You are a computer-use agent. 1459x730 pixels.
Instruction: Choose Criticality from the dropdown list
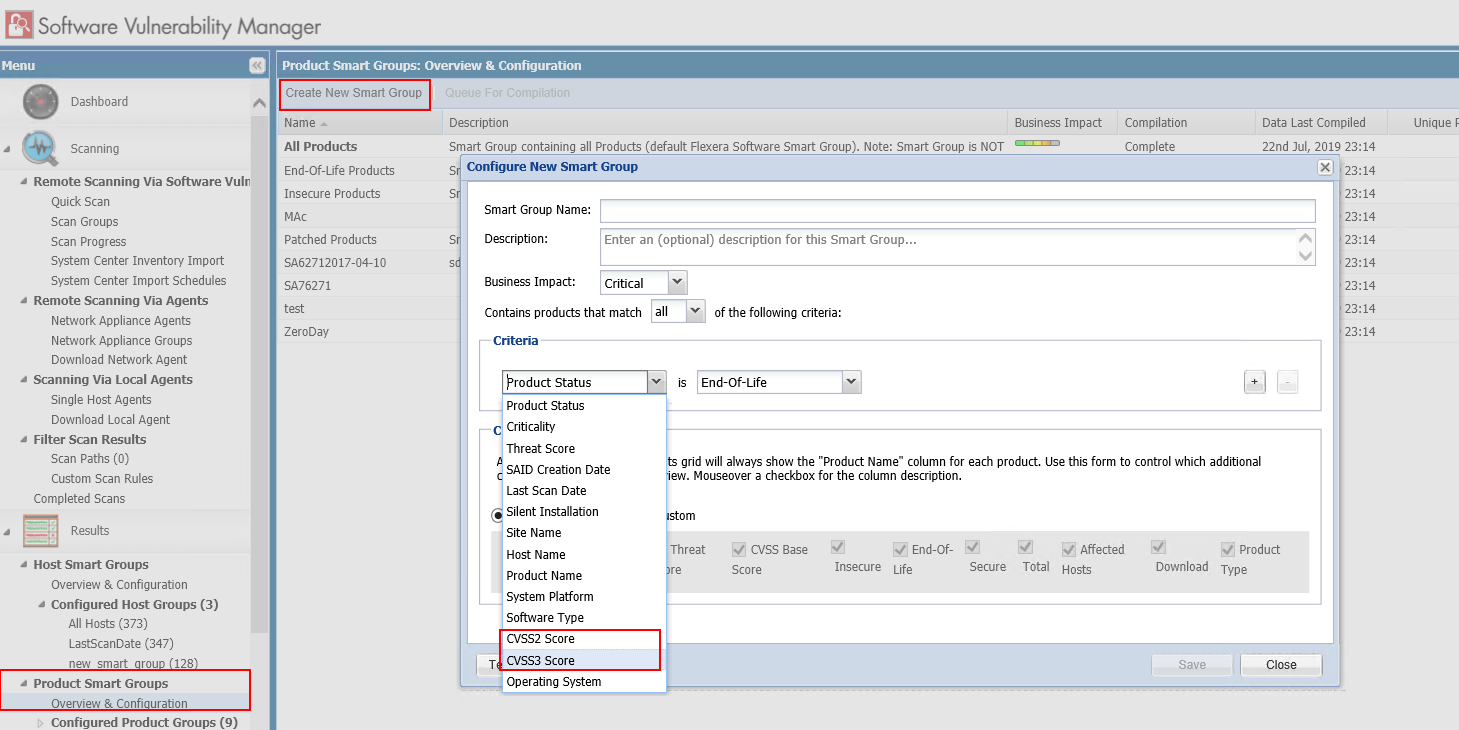coord(584,427)
